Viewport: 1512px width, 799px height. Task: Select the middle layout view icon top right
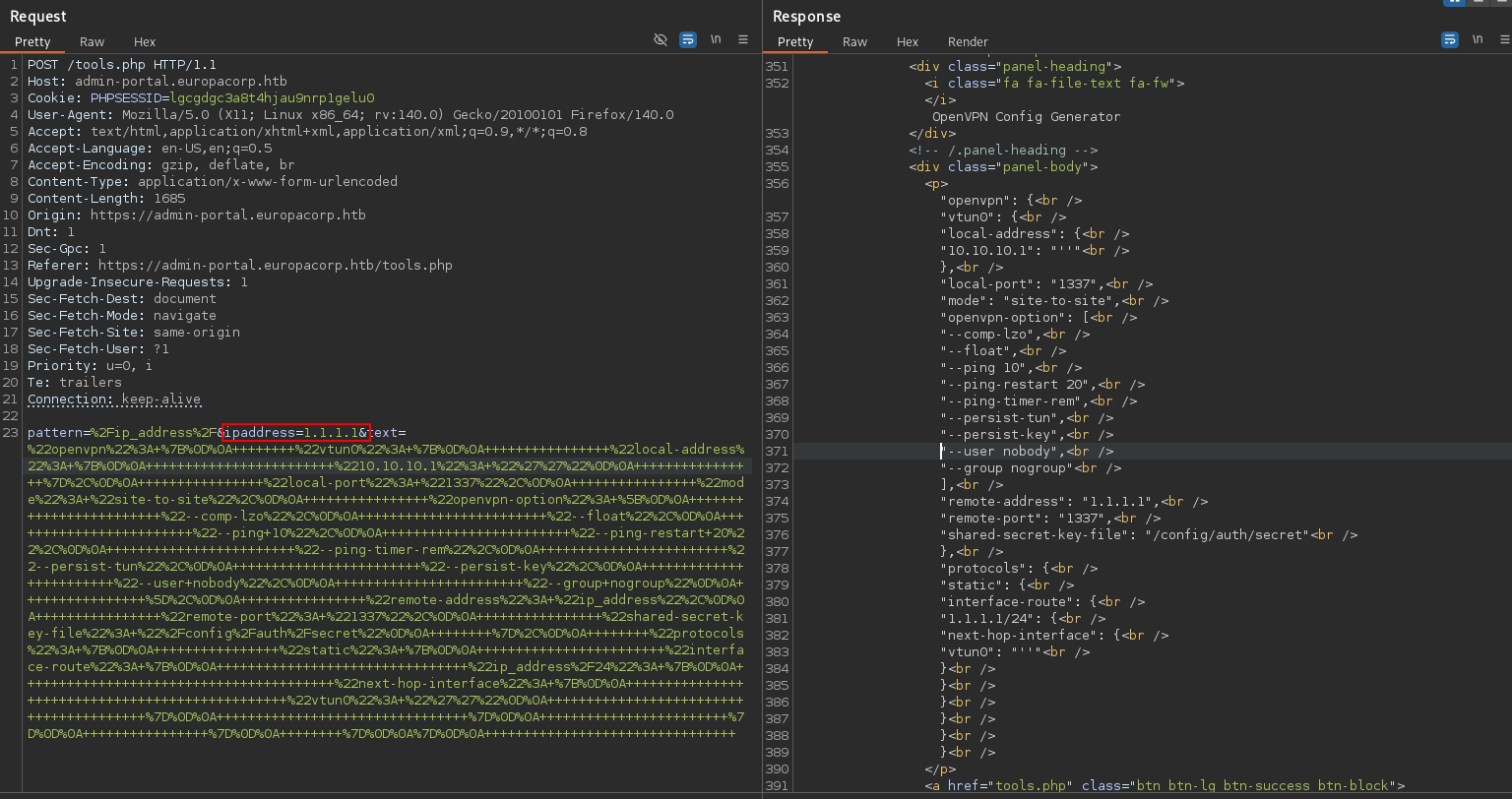pos(1480,5)
